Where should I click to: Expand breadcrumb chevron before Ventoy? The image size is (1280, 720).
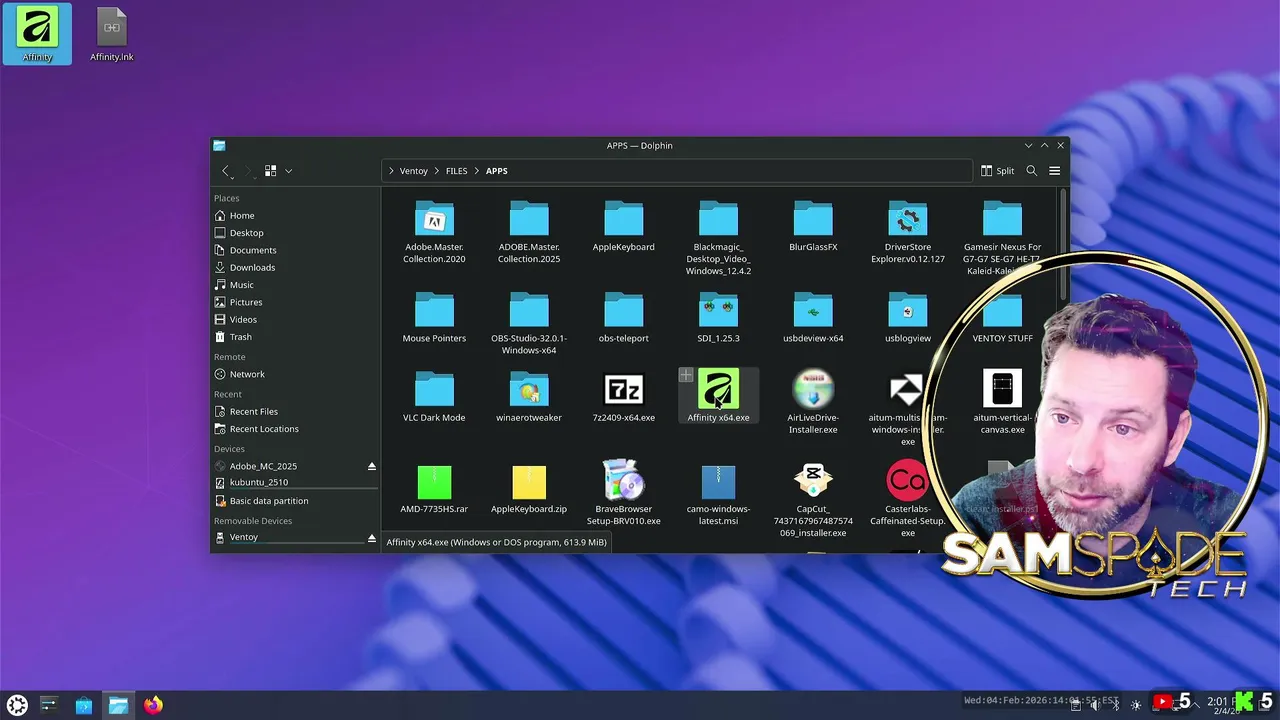391,171
